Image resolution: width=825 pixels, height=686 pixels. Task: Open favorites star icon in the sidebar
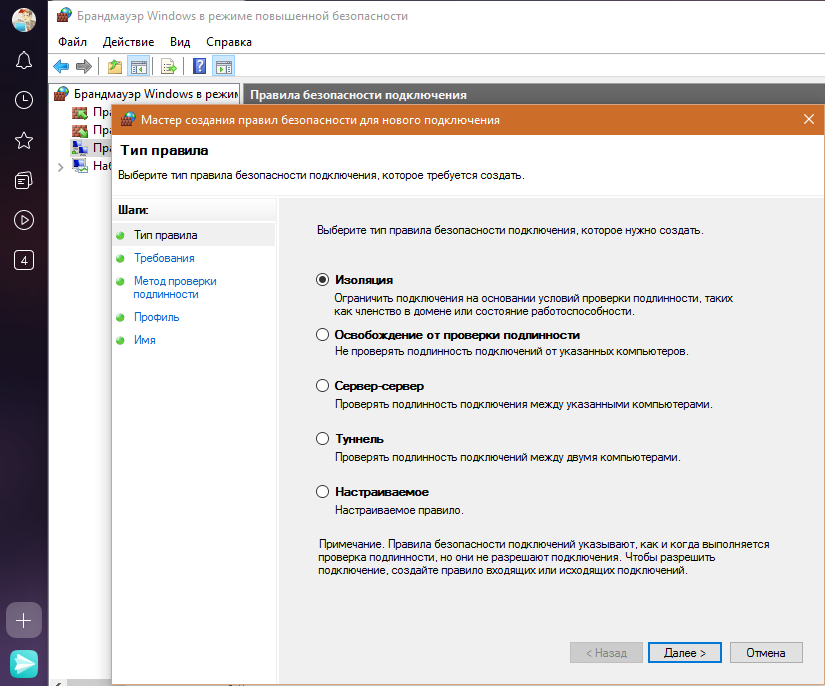tap(24, 140)
